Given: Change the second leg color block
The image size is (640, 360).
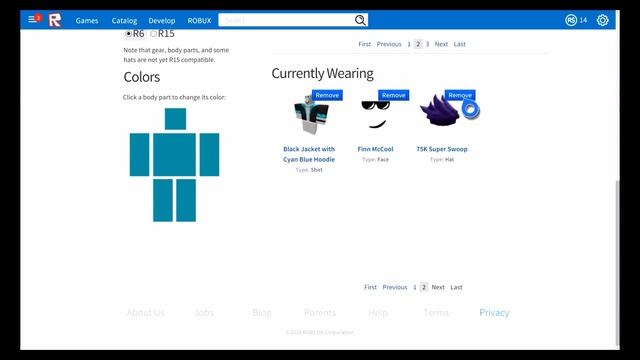Looking at the screenshot, I should [x=186, y=200].
